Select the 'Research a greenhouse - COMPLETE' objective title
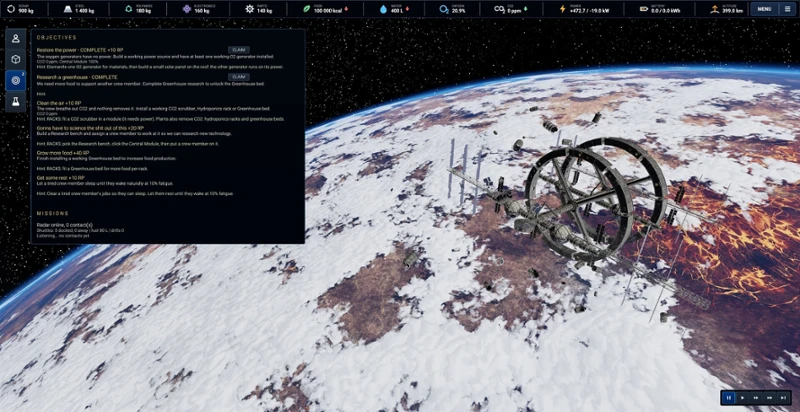 [77, 77]
